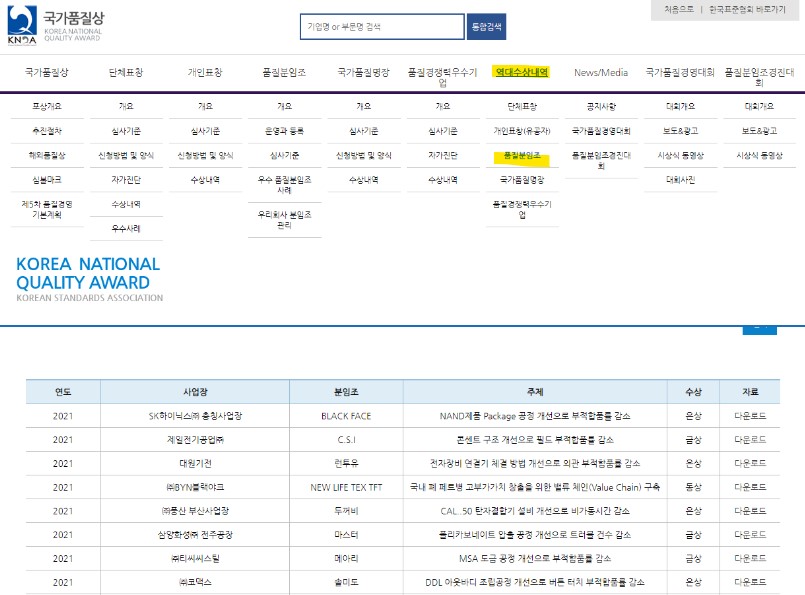Select highlighted 품질분임조 under 역대수상내역
This screenshot has height=595, width=805.
(x=522, y=156)
